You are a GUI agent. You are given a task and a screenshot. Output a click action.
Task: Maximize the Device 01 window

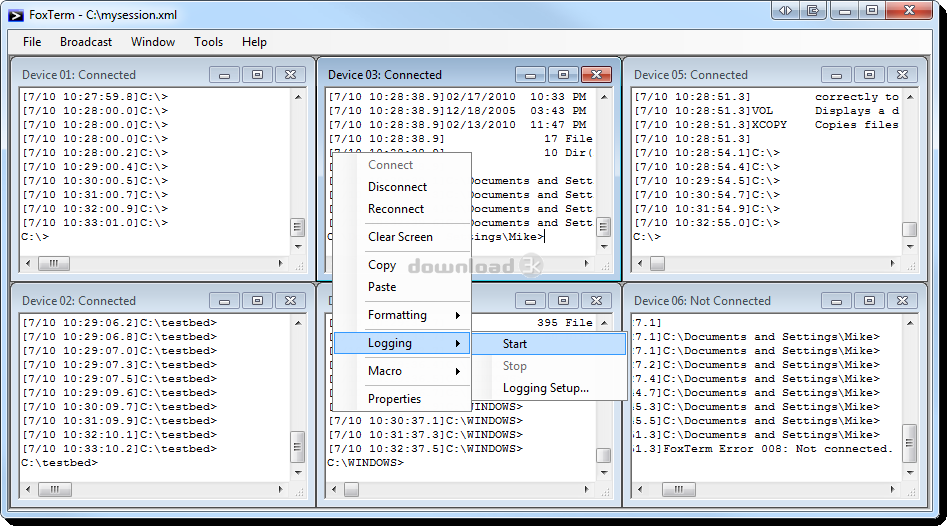click(x=257, y=75)
